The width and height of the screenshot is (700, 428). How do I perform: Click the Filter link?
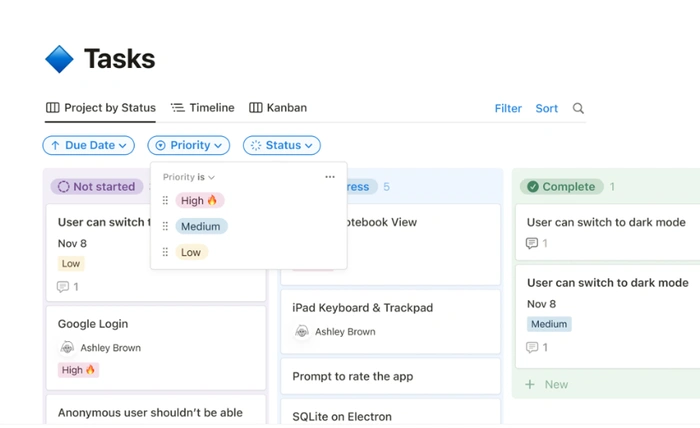pos(508,108)
